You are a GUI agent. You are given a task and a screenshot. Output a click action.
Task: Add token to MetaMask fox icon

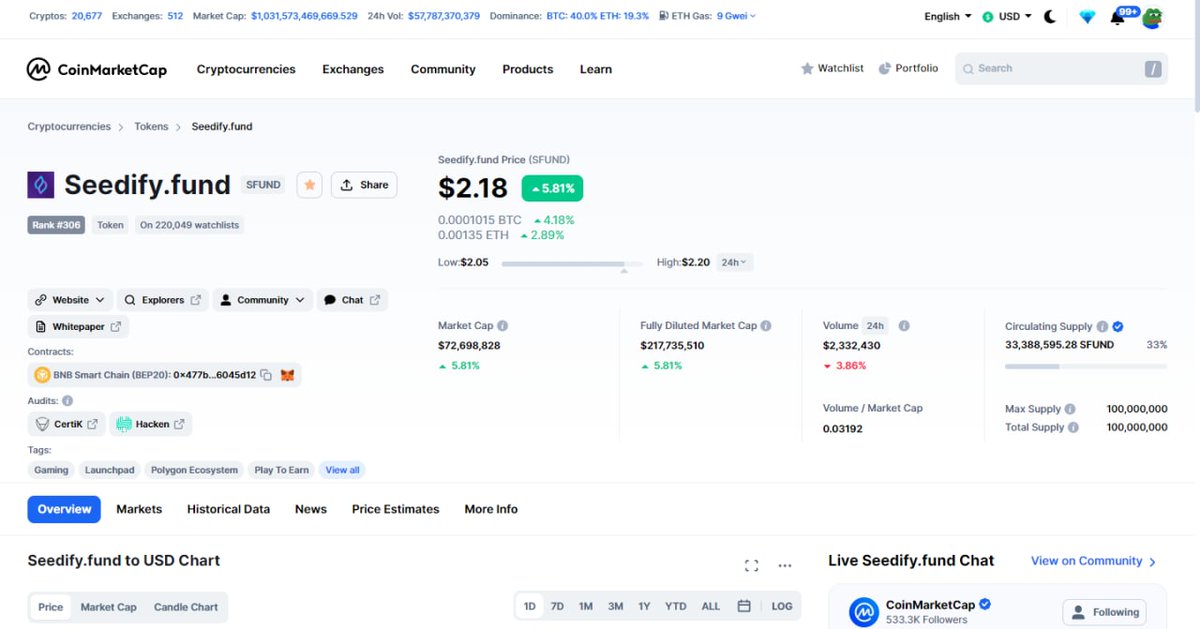(x=287, y=375)
